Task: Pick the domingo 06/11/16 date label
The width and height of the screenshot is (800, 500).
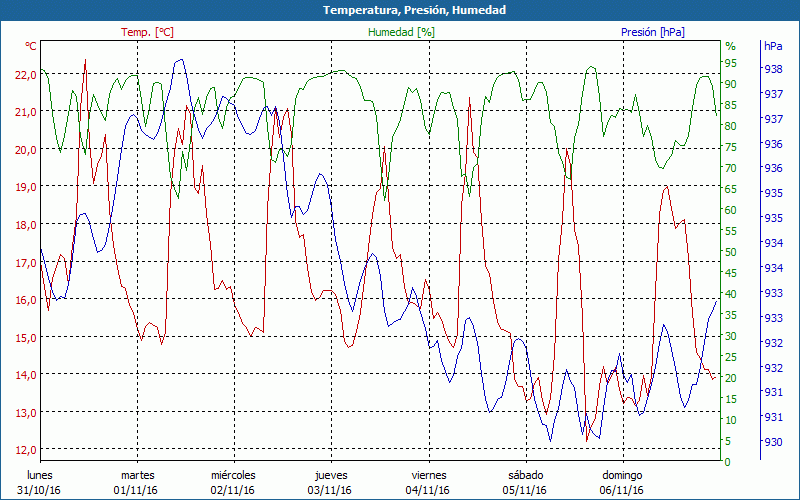Action: pyautogui.click(x=621, y=482)
